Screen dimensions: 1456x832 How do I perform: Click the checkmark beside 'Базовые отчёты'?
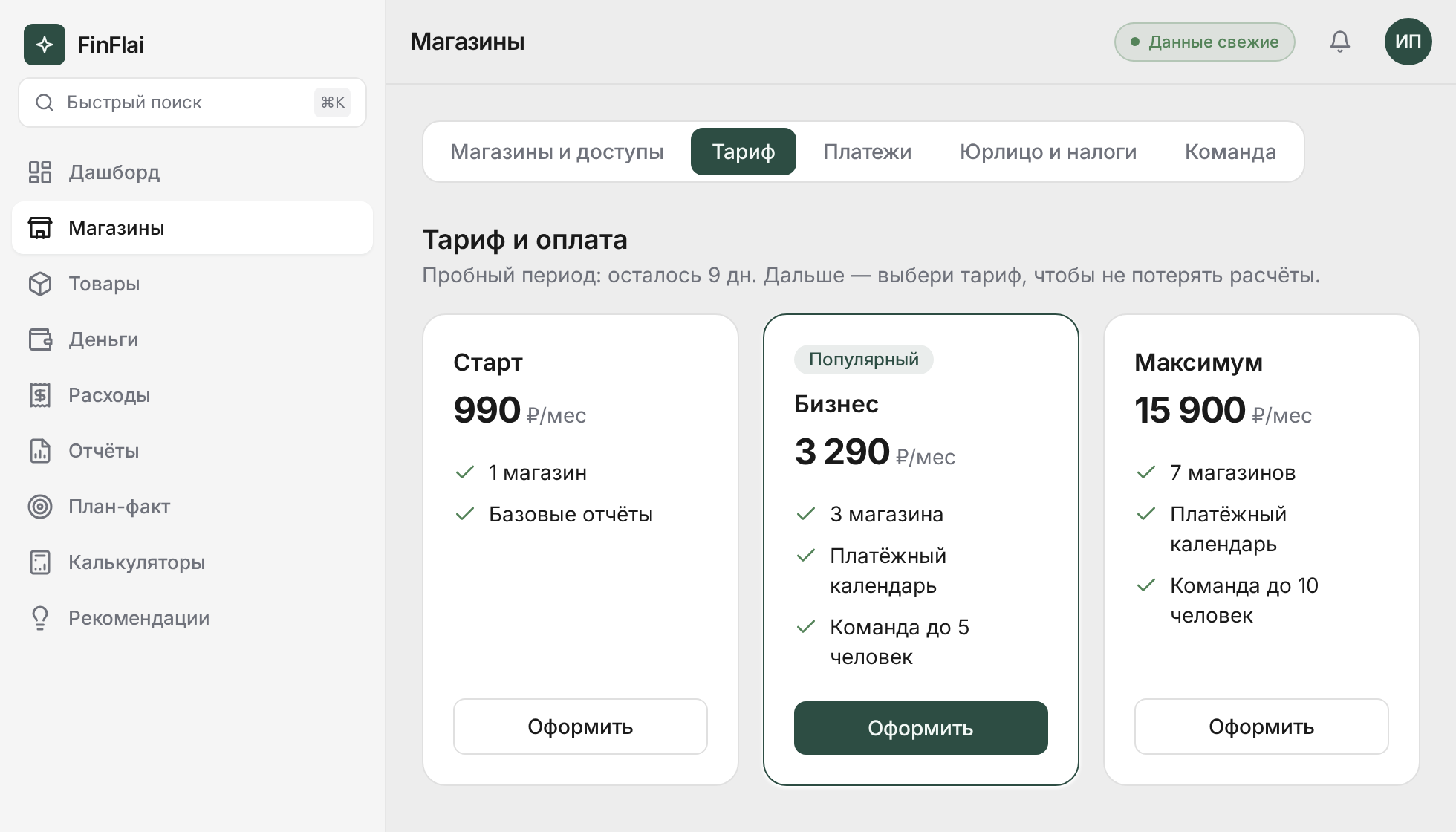coord(465,514)
